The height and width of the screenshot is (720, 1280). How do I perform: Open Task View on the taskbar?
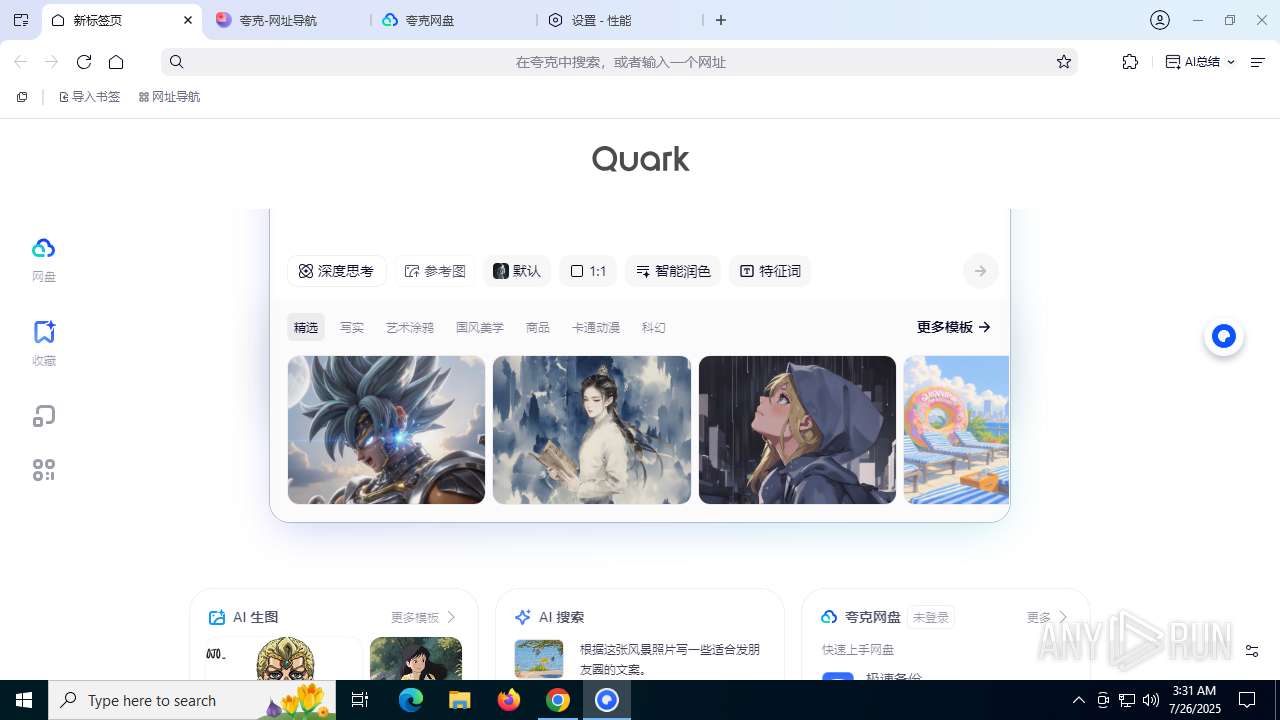[360, 700]
